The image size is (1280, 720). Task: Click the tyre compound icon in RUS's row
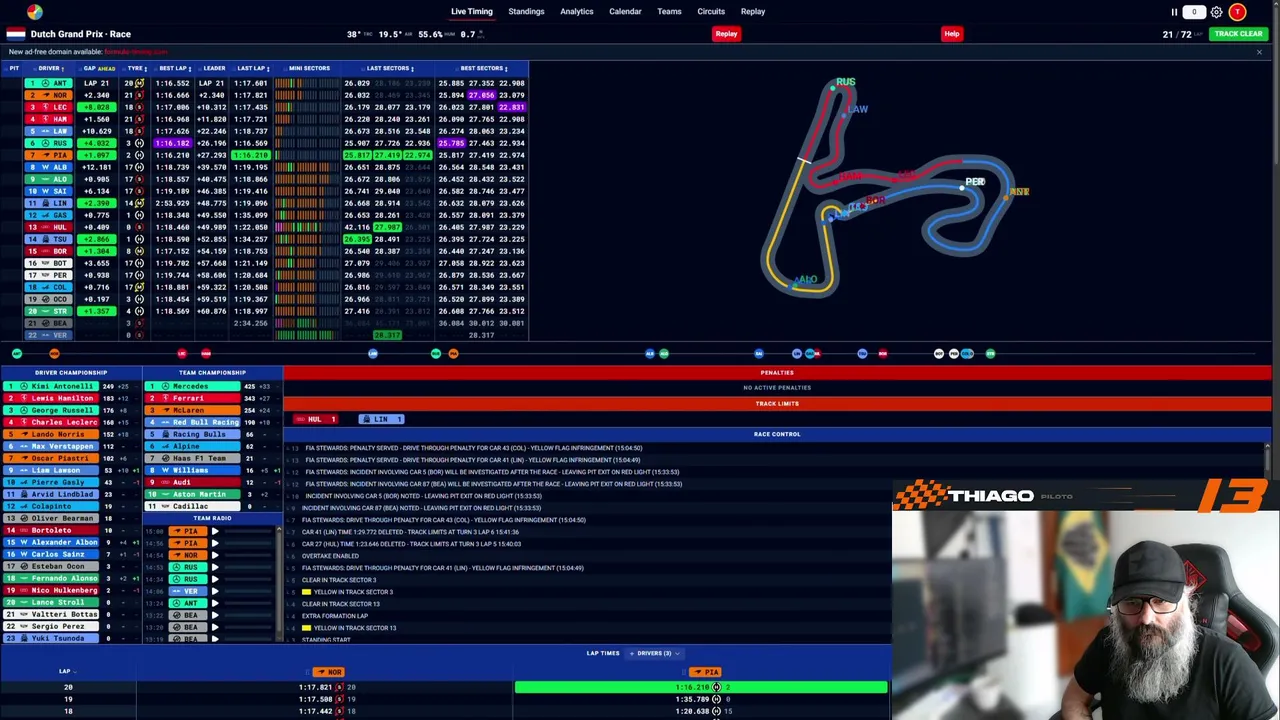(140, 143)
